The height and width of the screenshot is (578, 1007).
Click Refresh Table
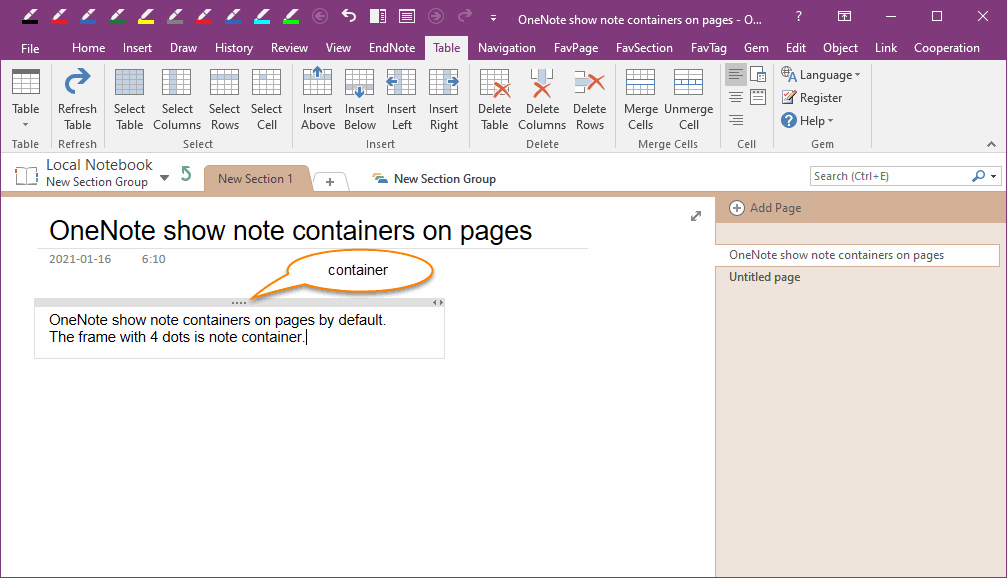77,100
